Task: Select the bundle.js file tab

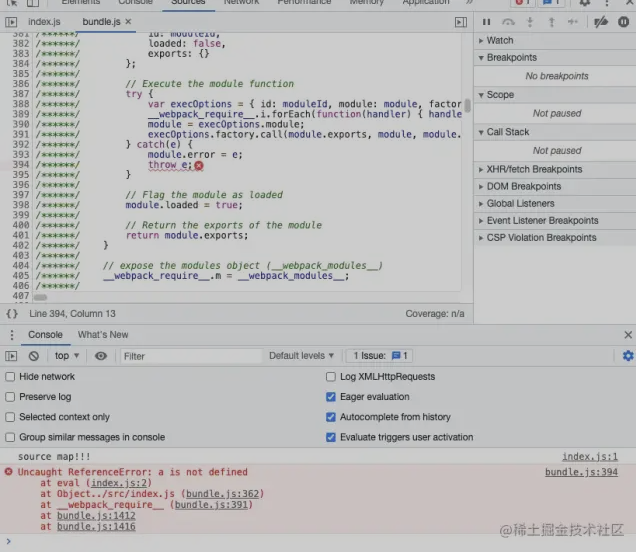Action: coord(101,22)
